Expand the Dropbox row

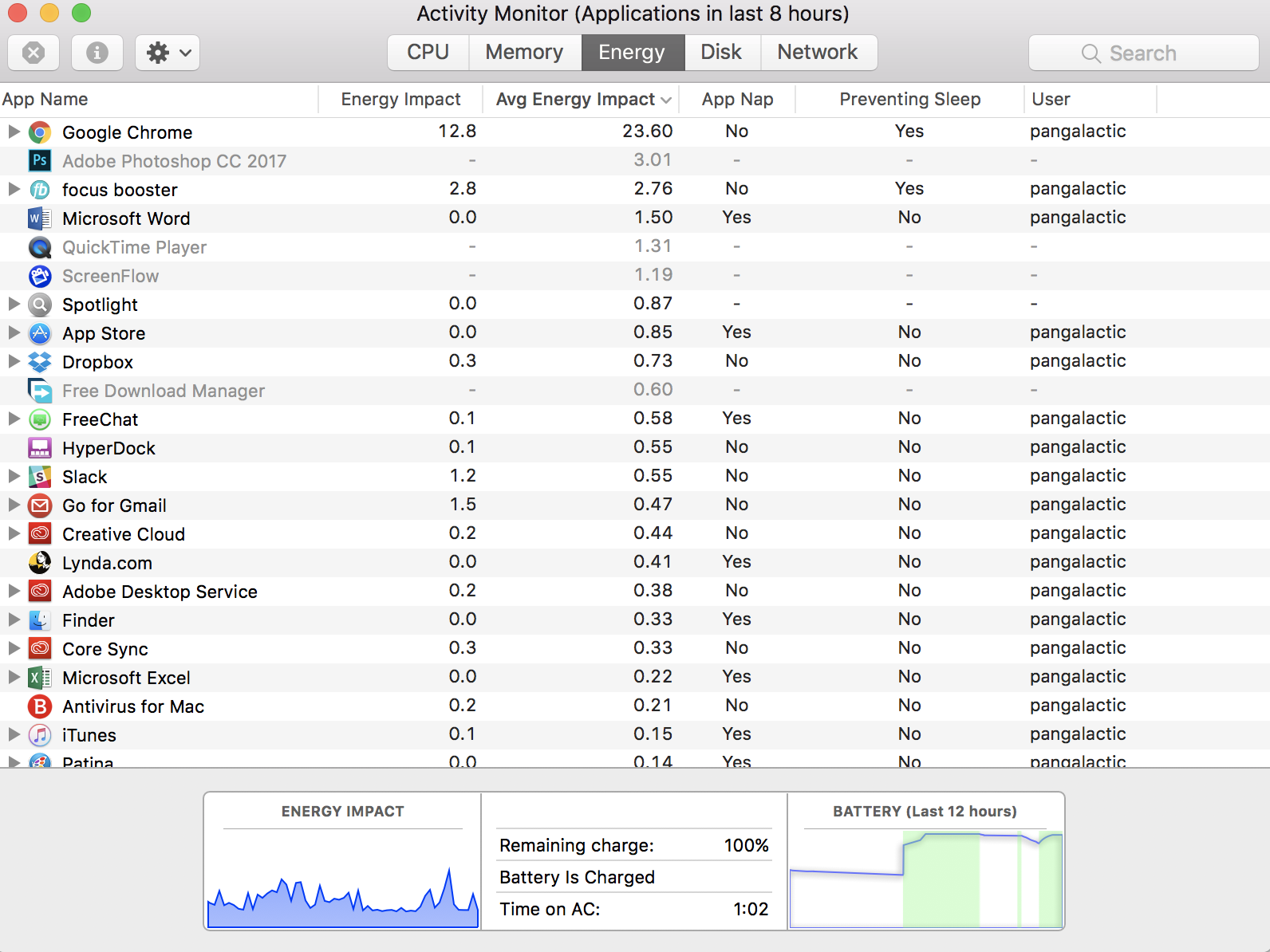pos(14,361)
